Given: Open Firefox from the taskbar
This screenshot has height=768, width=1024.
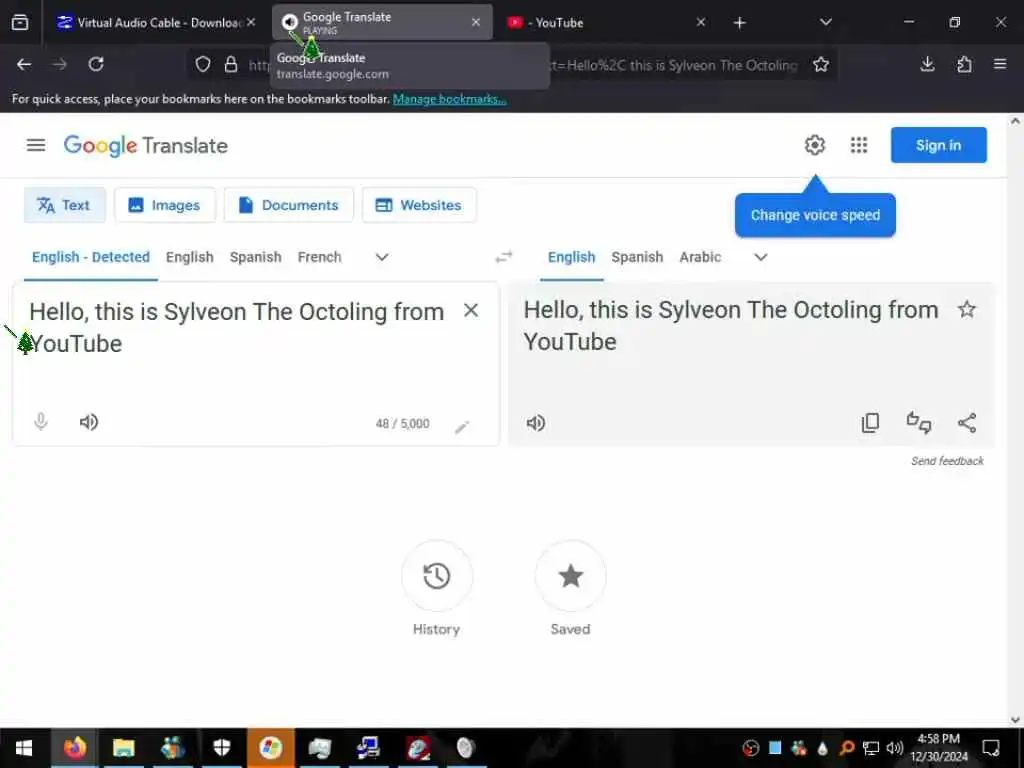Looking at the screenshot, I should 74,748.
